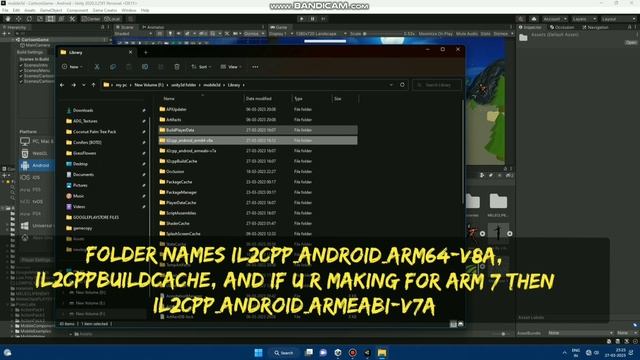This screenshot has height=360, width=640.
Task: Click the Unity Play button
Action: coord(302,19)
